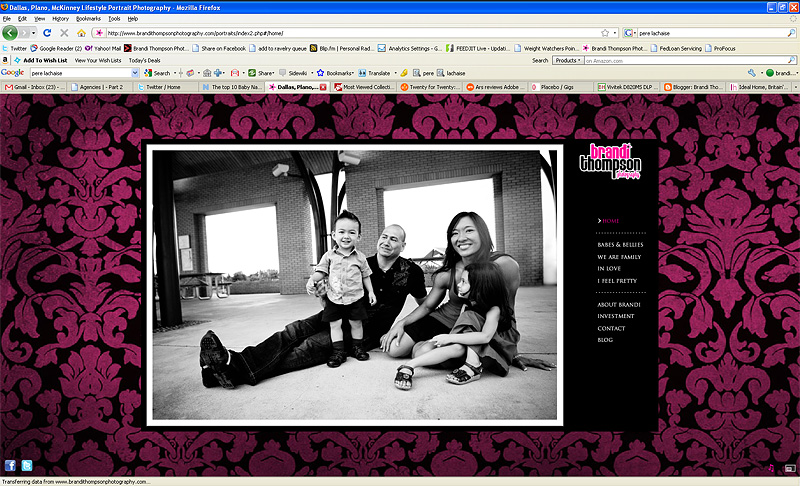
Task: Find word 'pere' using toolbar button
Action: pos(423,73)
